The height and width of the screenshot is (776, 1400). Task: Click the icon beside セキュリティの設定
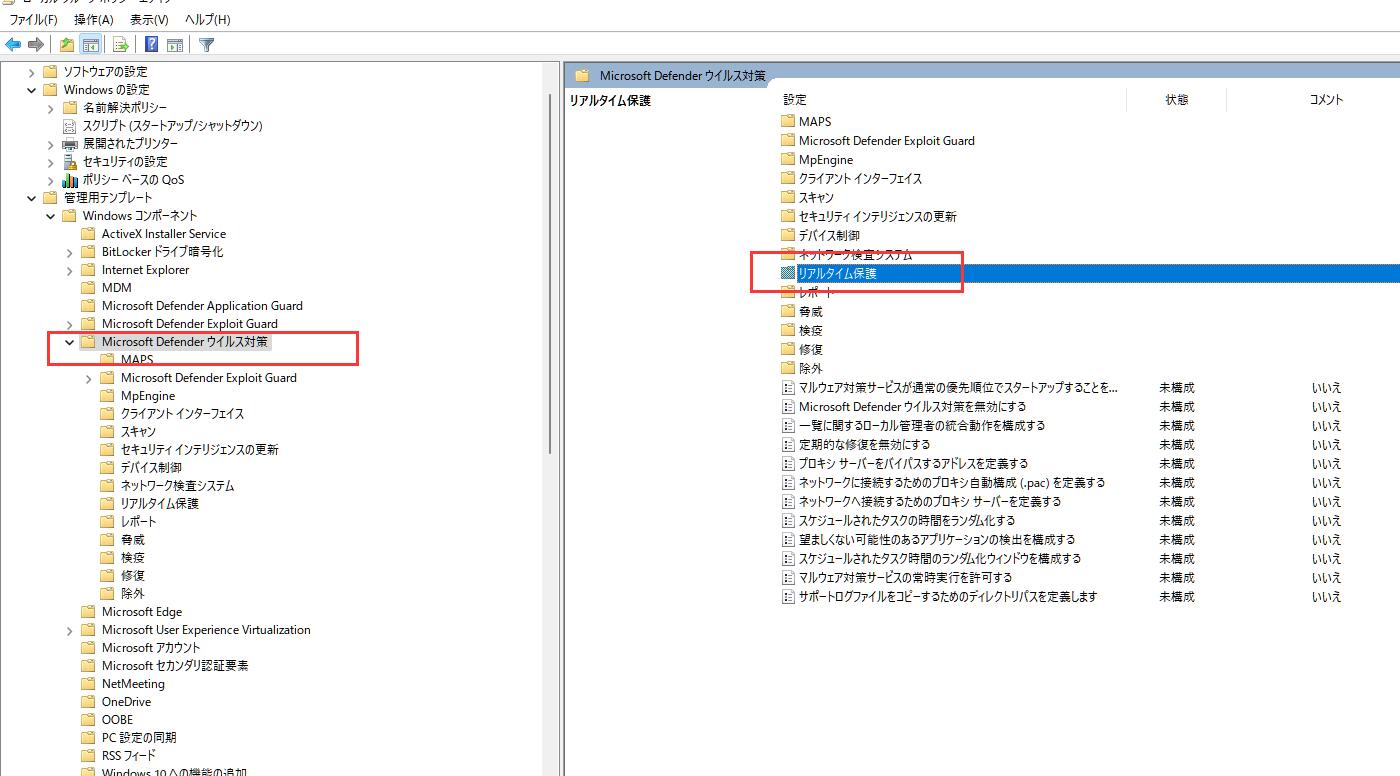pos(70,162)
